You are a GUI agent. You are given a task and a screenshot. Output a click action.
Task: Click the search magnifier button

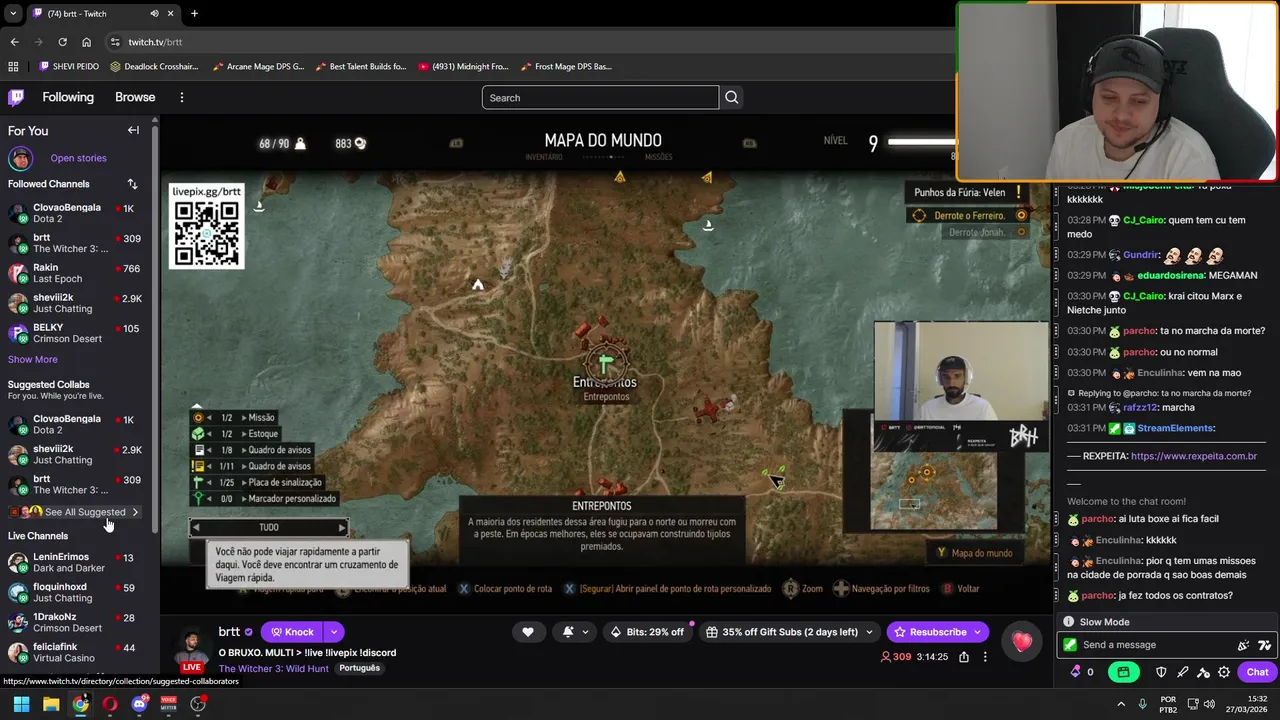(x=732, y=97)
